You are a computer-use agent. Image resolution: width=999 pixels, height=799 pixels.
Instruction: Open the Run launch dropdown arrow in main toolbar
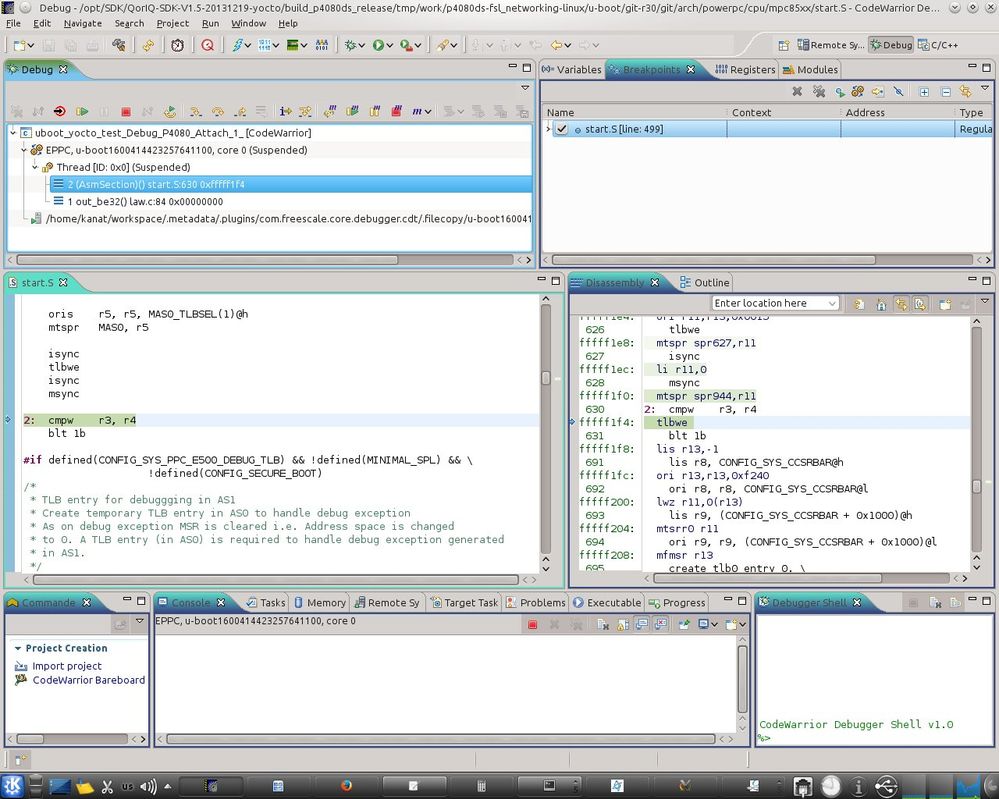pos(392,46)
